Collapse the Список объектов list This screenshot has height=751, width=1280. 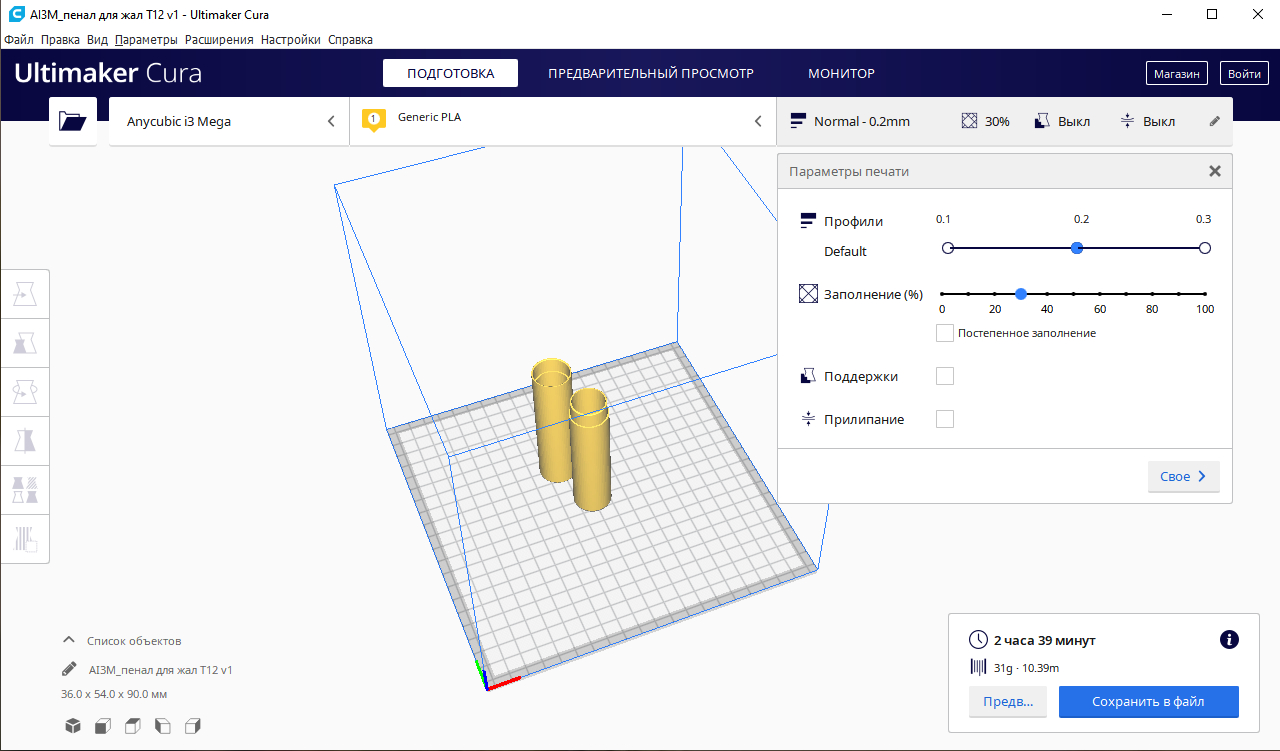click(x=69, y=641)
